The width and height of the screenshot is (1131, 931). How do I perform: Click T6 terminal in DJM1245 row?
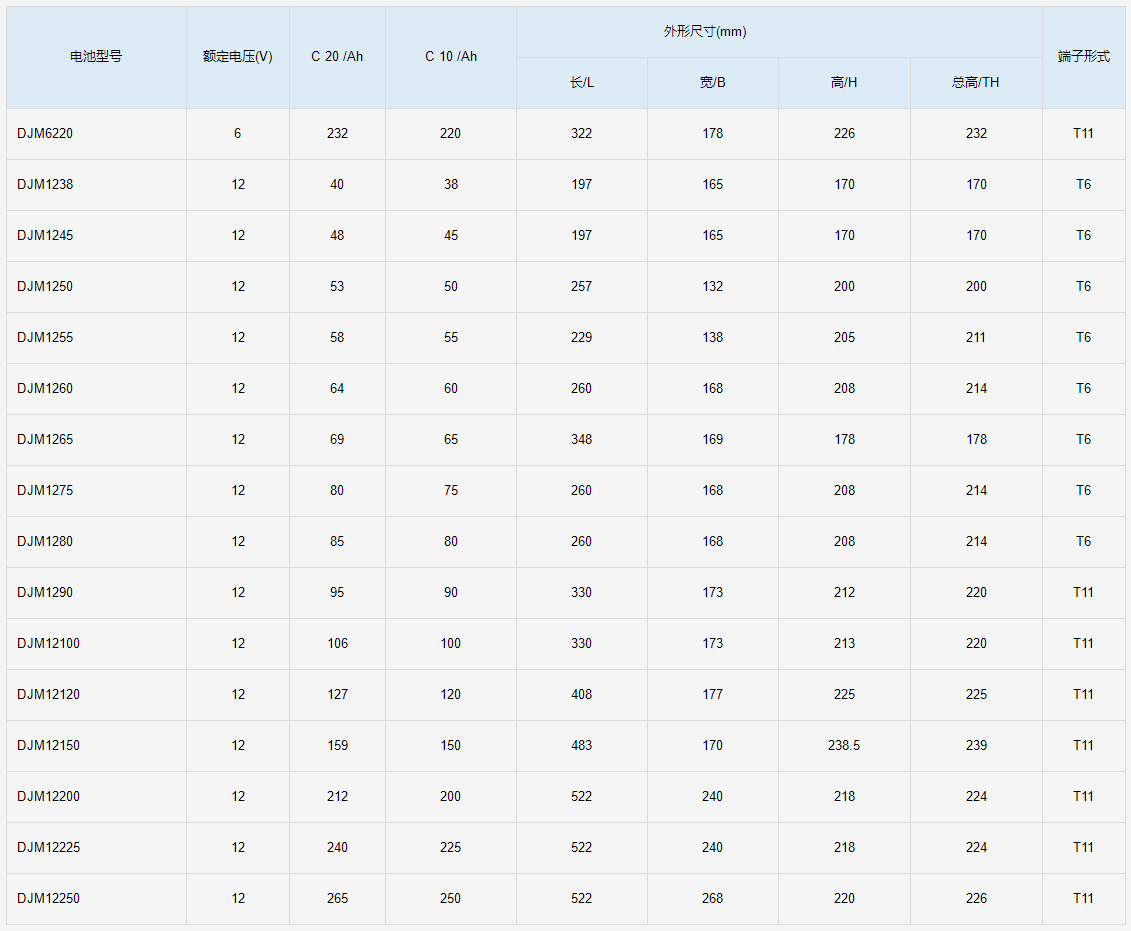1083,236
